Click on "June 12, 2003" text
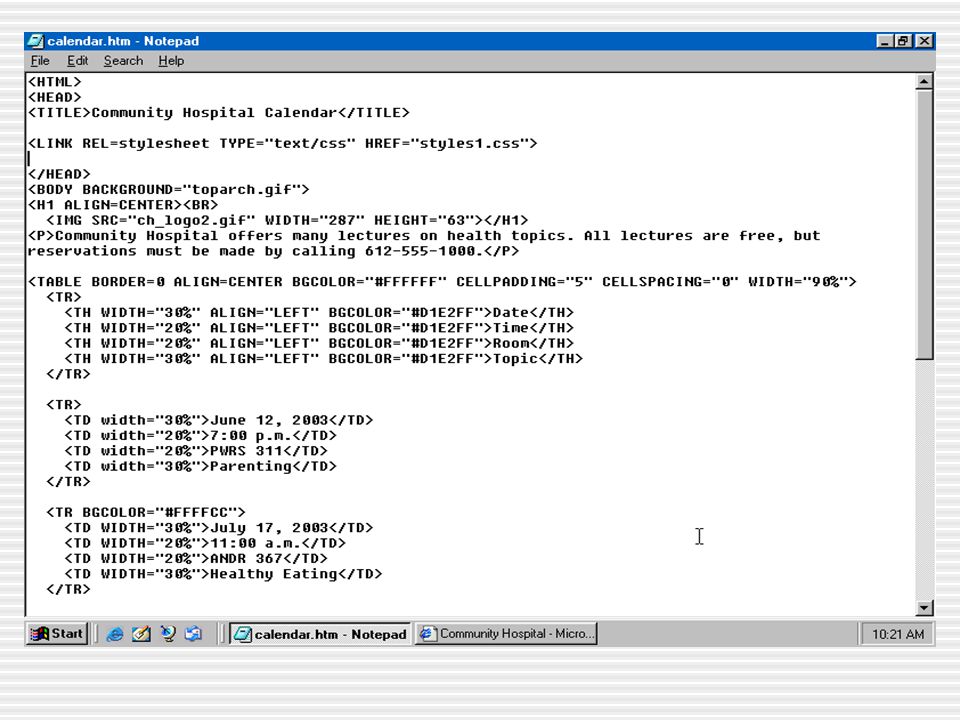The height and width of the screenshot is (720, 960). (x=269, y=421)
